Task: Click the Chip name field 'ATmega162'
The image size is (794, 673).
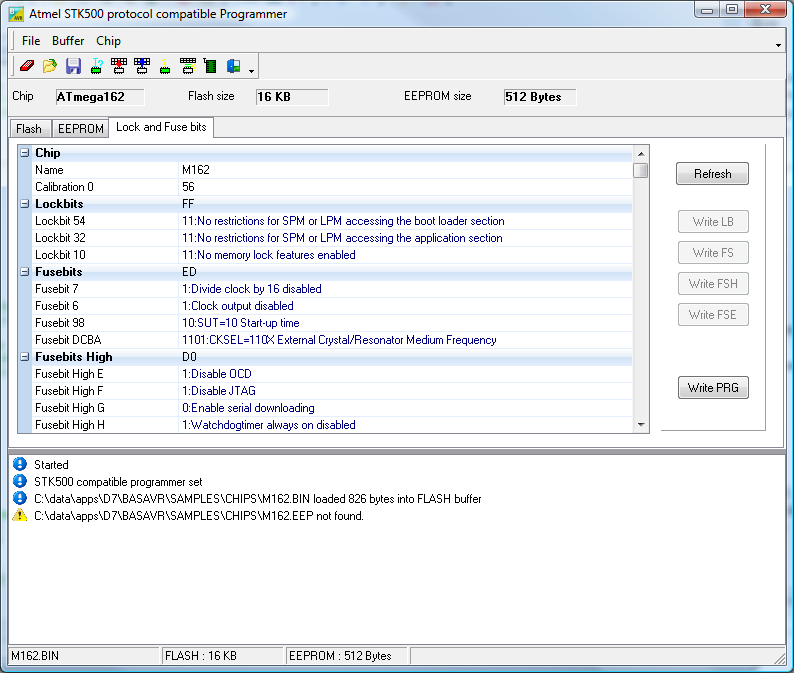Action: coord(100,97)
